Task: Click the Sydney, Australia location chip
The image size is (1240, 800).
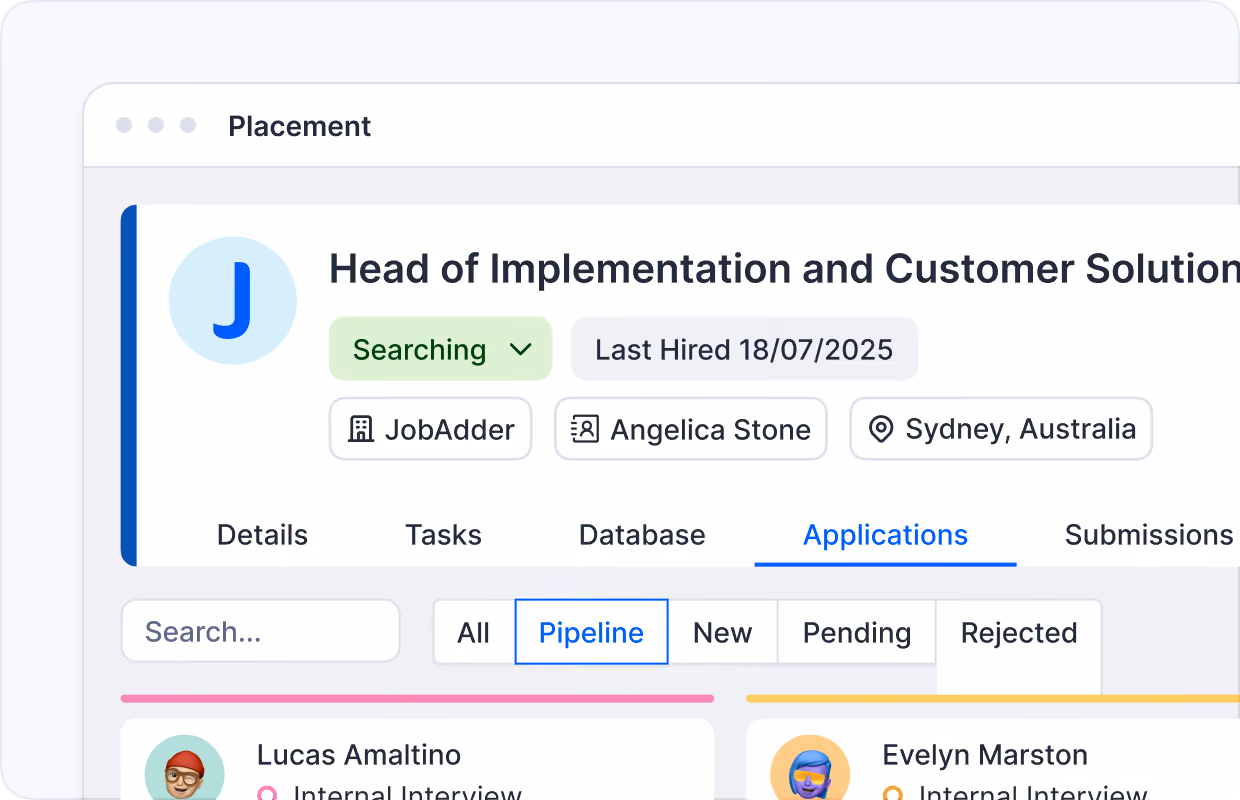Action: (x=1001, y=429)
